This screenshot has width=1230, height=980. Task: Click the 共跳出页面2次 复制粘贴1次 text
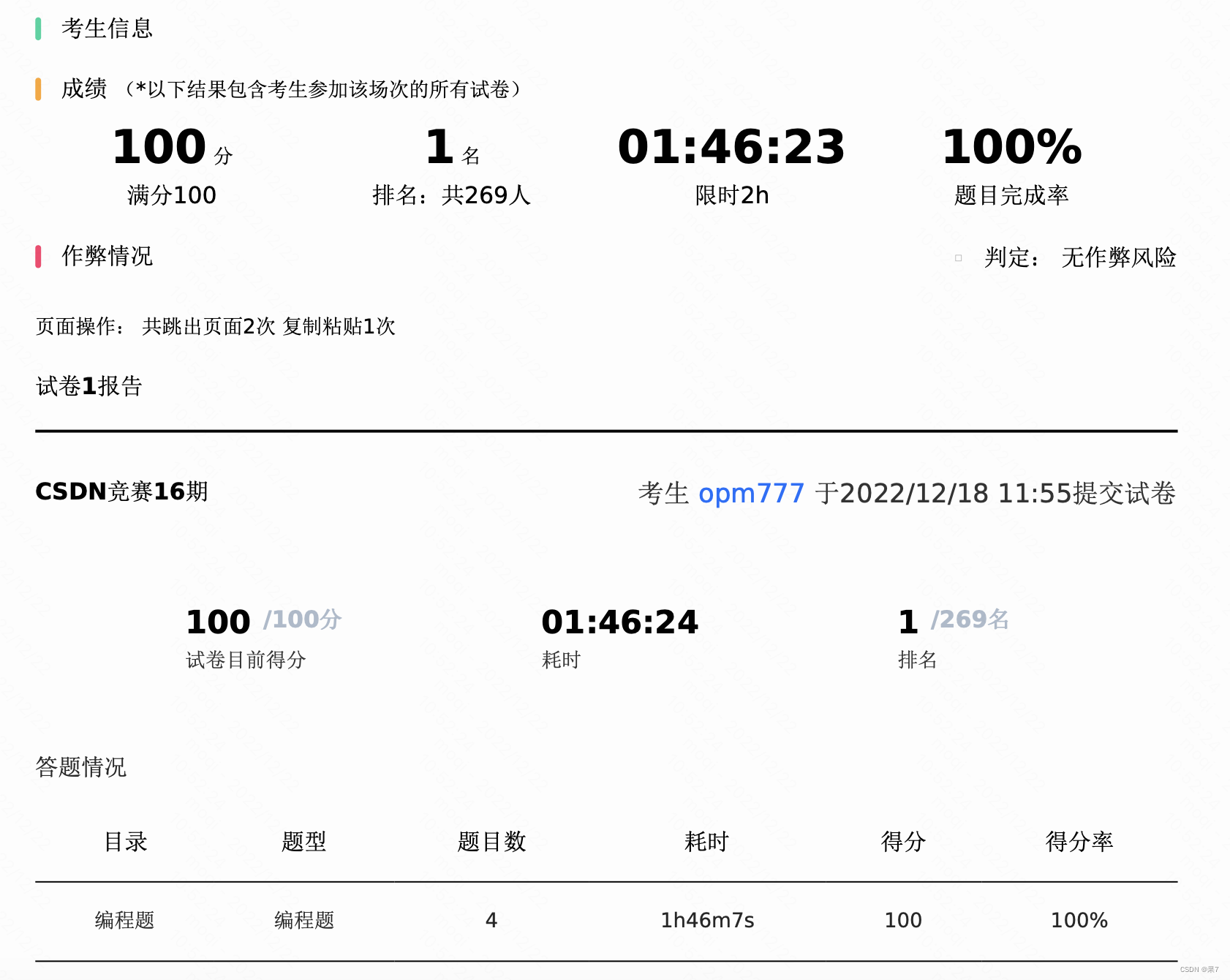[268, 326]
